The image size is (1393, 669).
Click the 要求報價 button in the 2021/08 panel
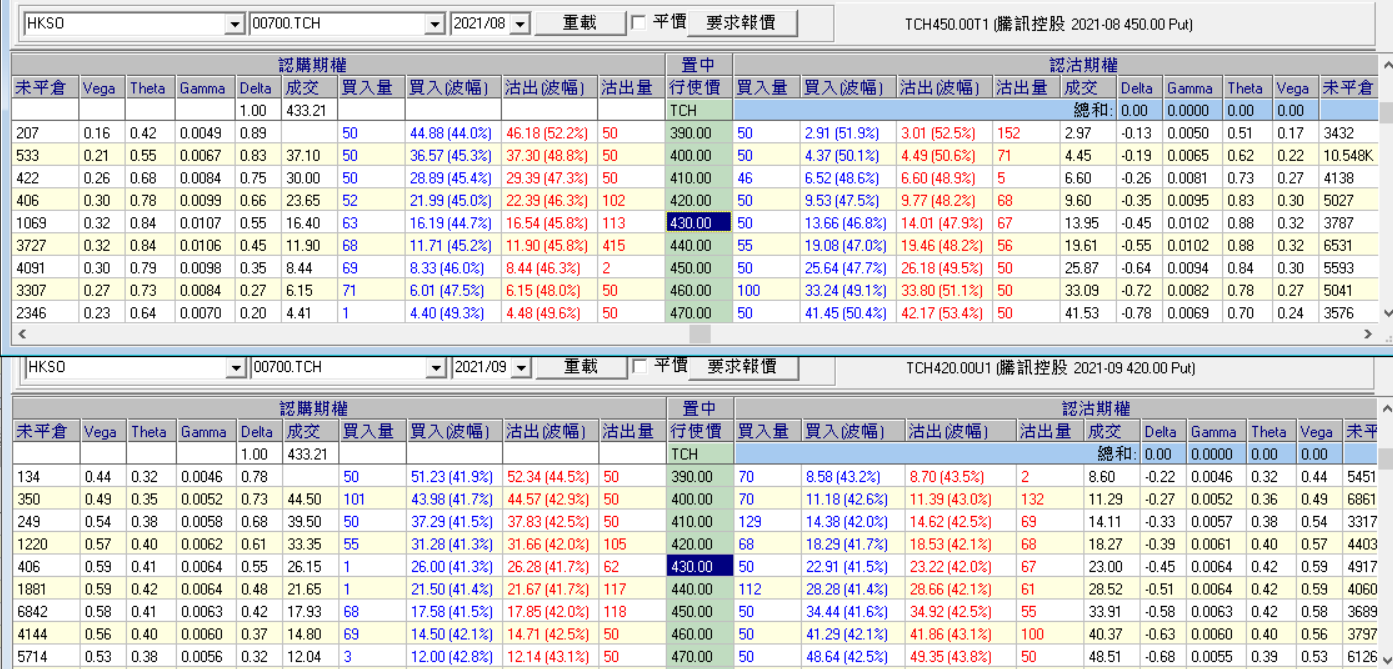click(x=741, y=23)
